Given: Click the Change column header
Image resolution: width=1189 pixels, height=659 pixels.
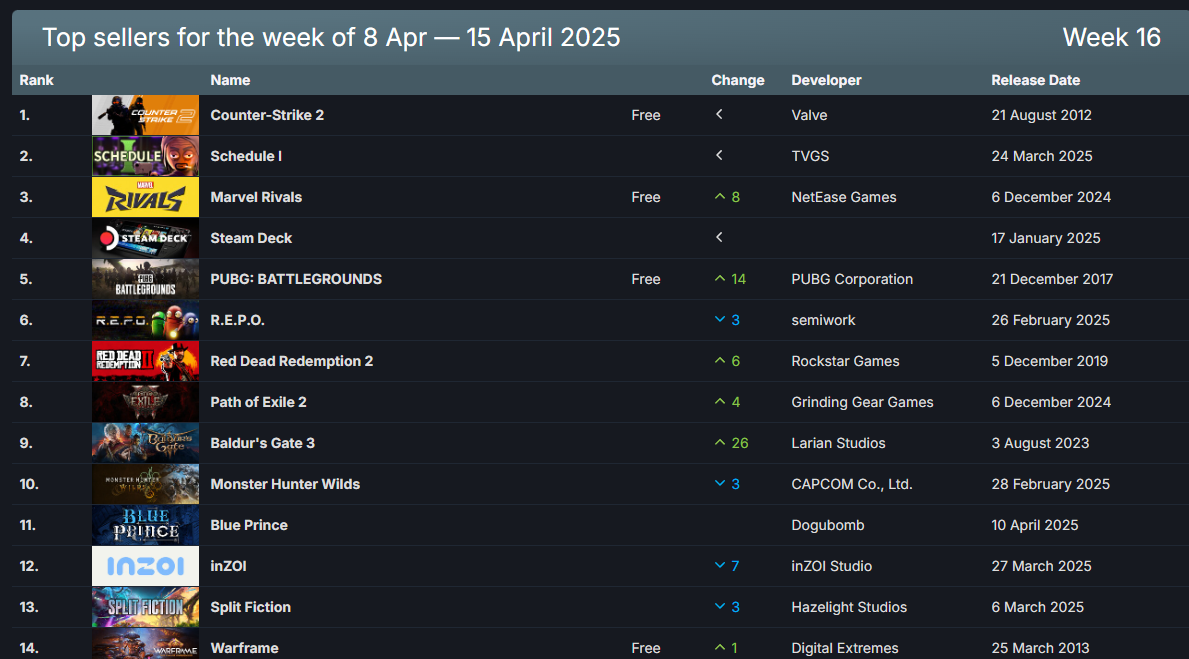Looking at the screenshot, I should coord(738,80).
